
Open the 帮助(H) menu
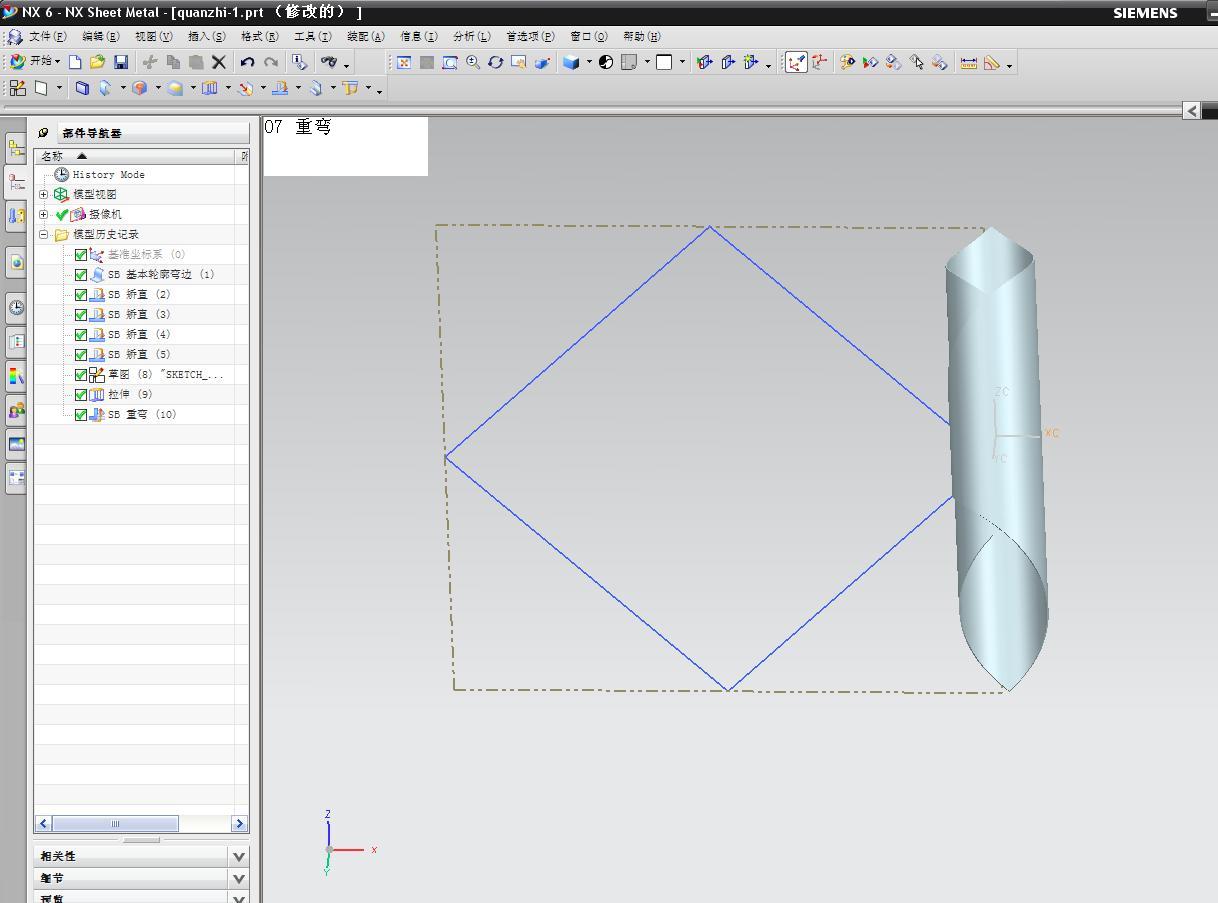coord(642,36)
